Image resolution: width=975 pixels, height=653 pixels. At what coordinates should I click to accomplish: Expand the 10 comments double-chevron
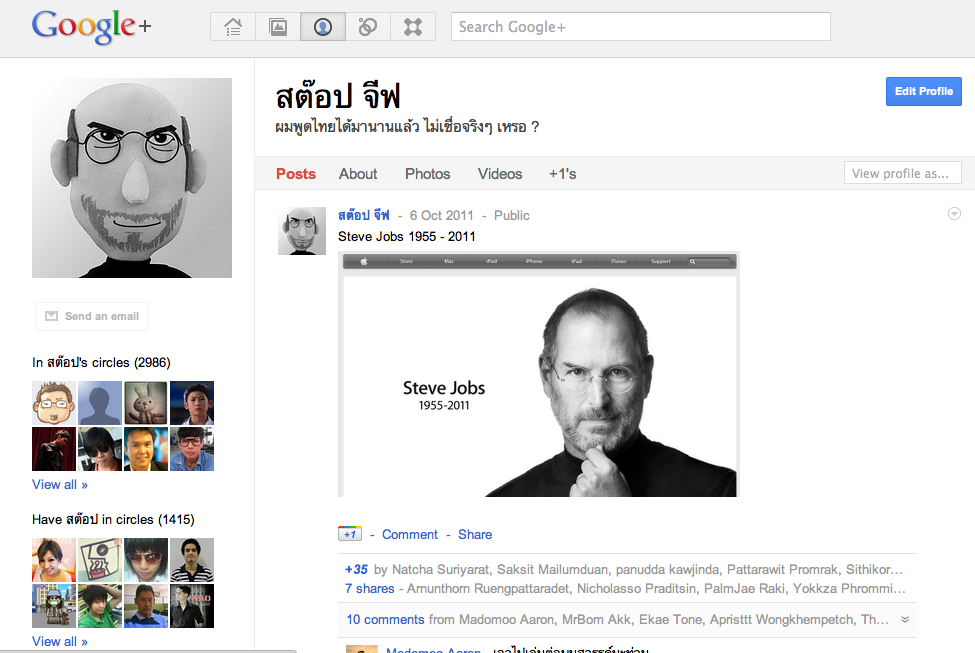[x=905, y=619]
